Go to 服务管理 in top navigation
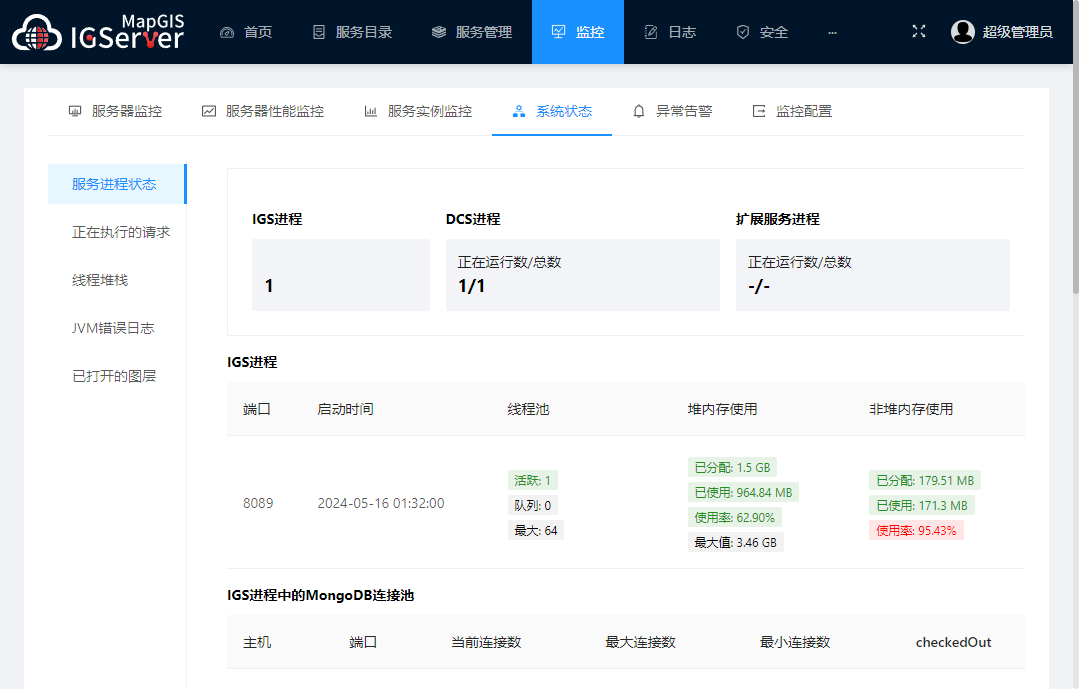Image resolution: width=1079 pixels, height=689 pixels. tap(472, 32)
